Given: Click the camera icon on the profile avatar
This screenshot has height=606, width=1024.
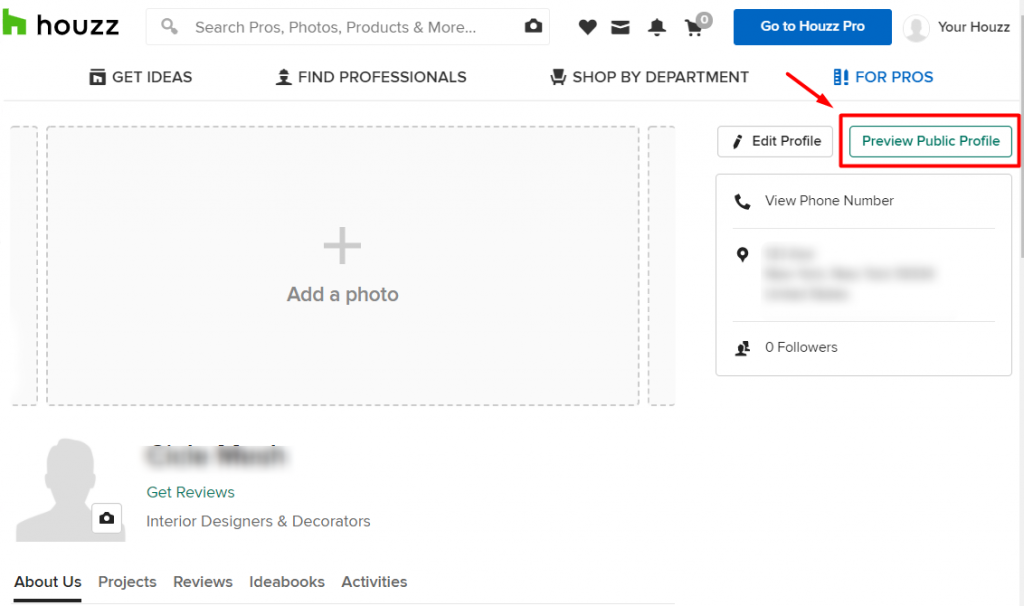Looking at the screenshot, I should [x=108, y=519].
